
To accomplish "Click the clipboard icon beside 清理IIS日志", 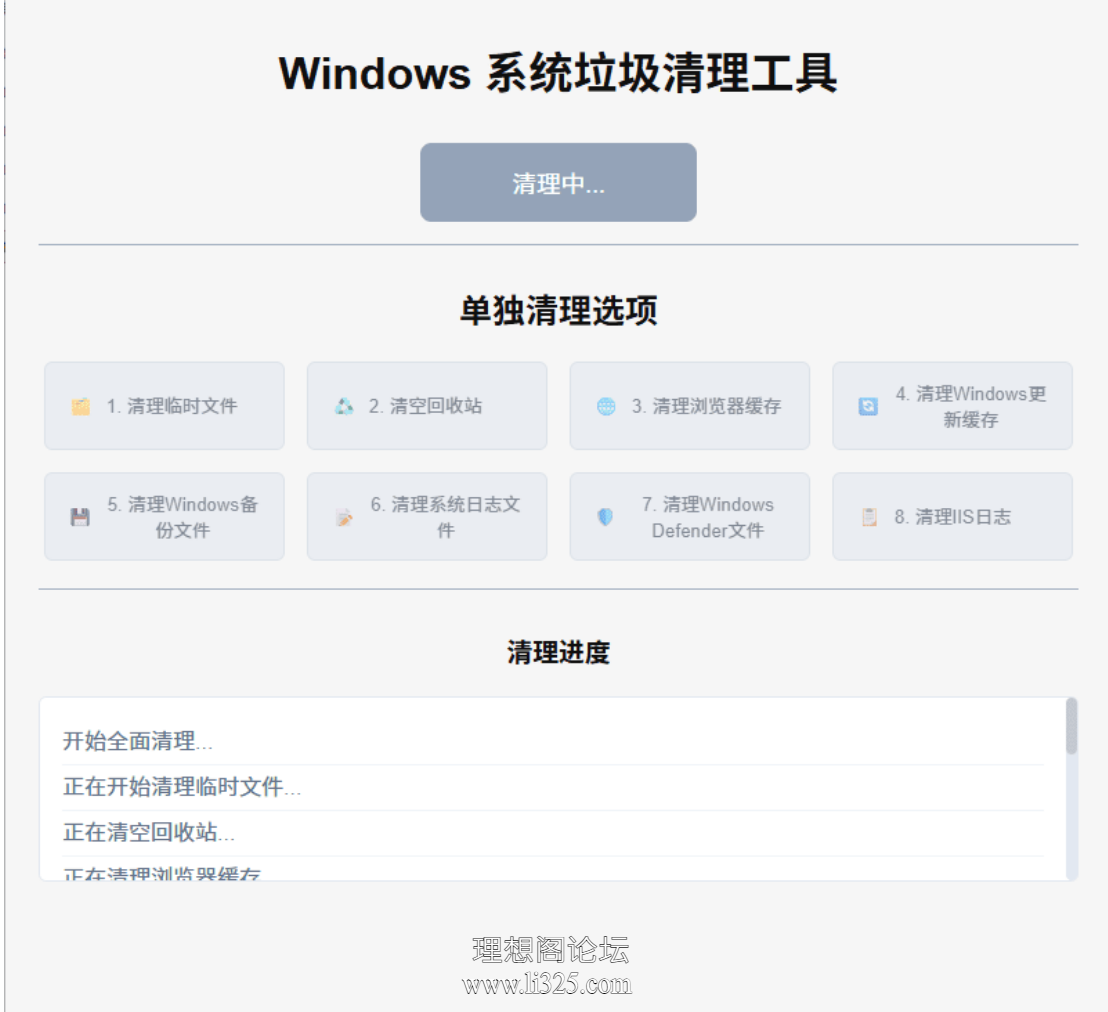I will click(x=870, y=517).
